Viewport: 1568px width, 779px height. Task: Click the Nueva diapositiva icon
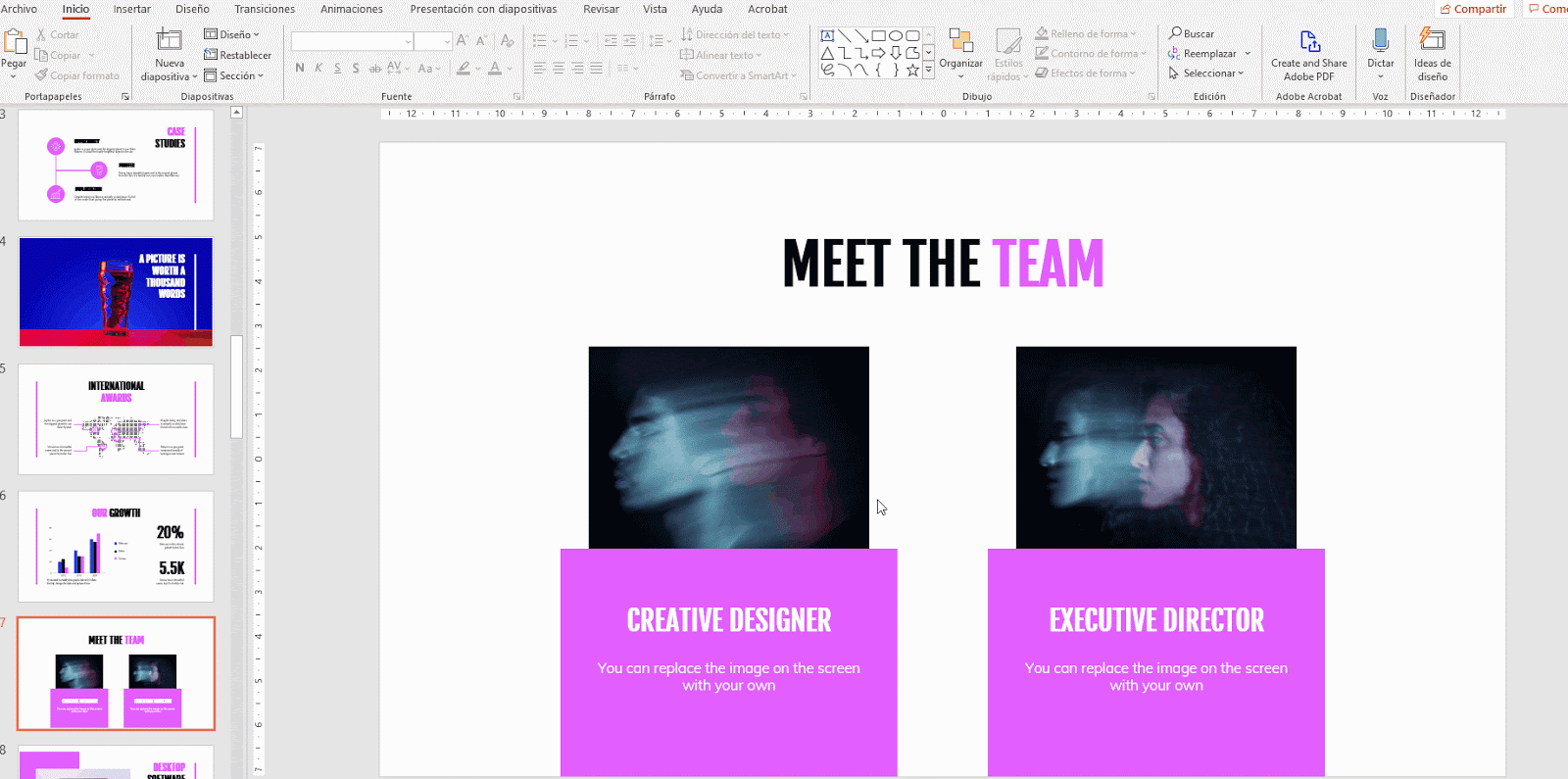pyautogui.click(x=170, y=40)
